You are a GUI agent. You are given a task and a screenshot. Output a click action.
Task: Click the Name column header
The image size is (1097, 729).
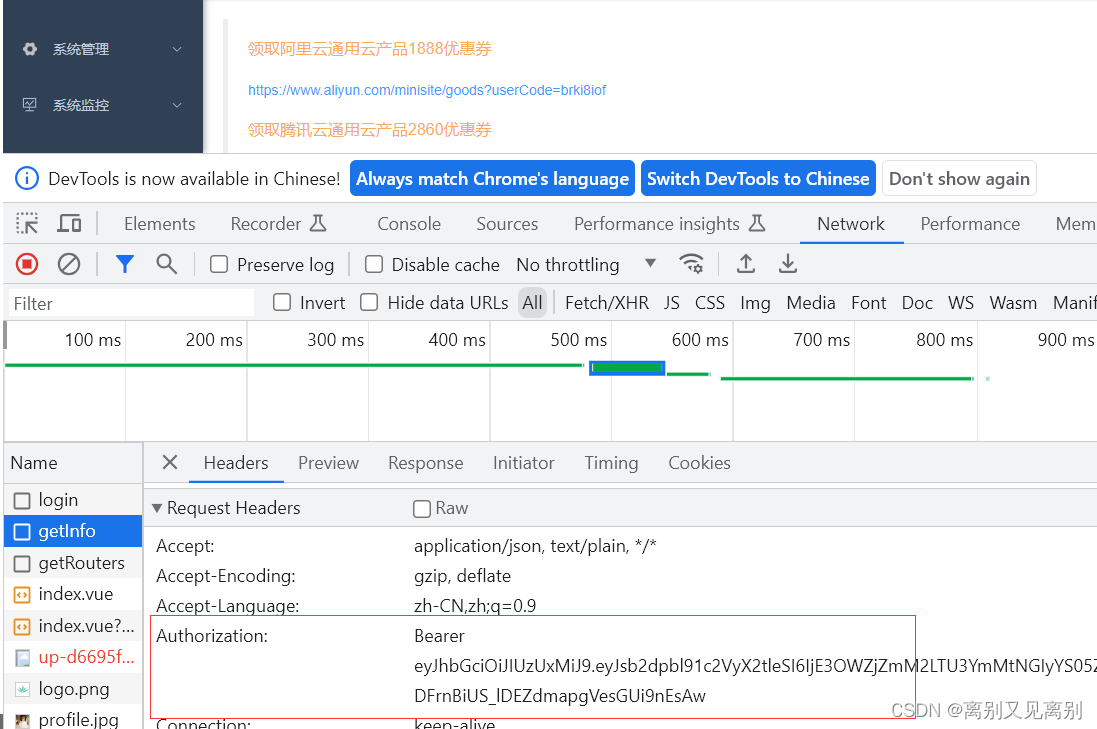coord(73,463)
